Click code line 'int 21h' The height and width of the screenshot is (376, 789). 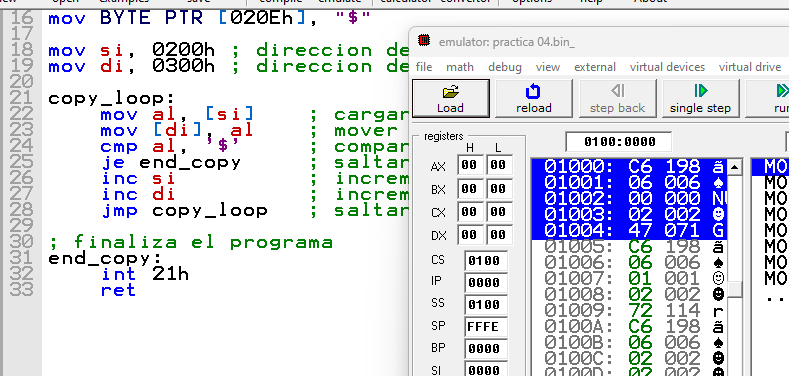144,275
